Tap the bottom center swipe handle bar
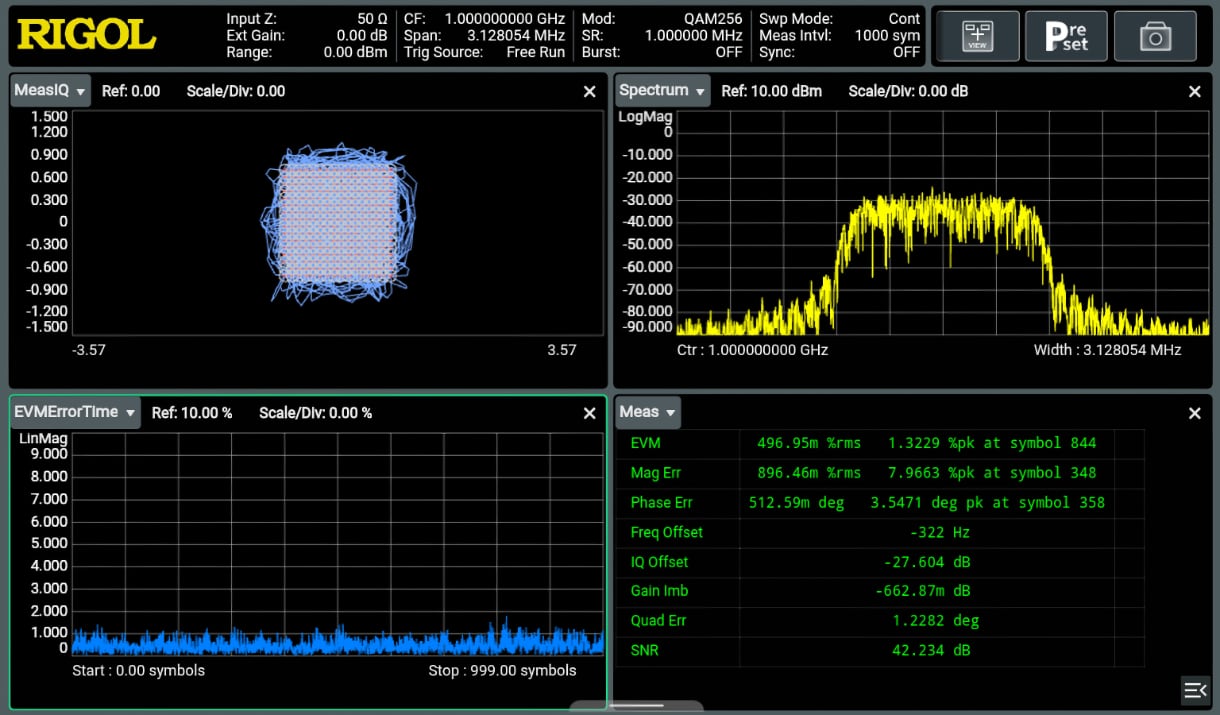Image resolution: width=1220 pixels, height=715 pixels. [636, 706]
